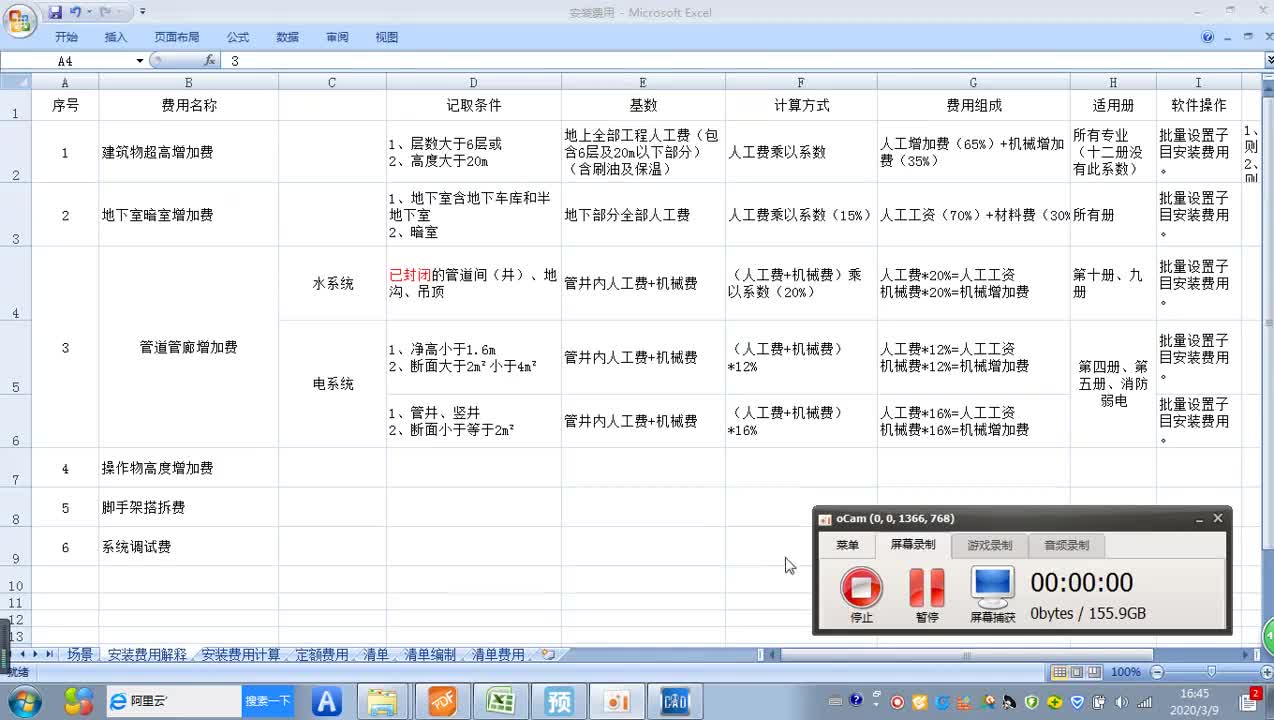Click the Excel Help question mark icon
This screenshot has height=720, width=1274.
pyautogui.click(x=1208, y=37)
